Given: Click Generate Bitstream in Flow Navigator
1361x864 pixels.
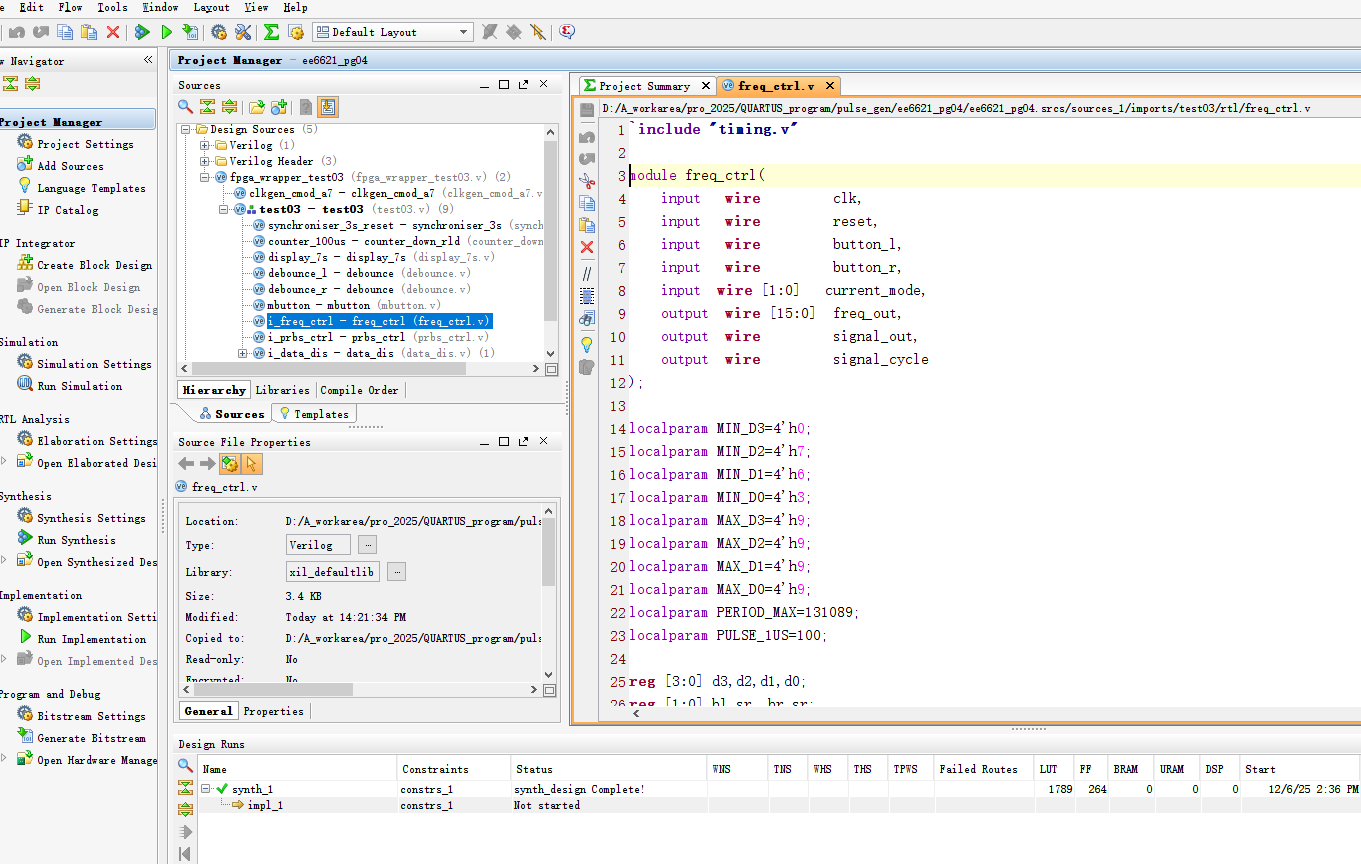Looking at the screenshot, I should tap(91, 738).
